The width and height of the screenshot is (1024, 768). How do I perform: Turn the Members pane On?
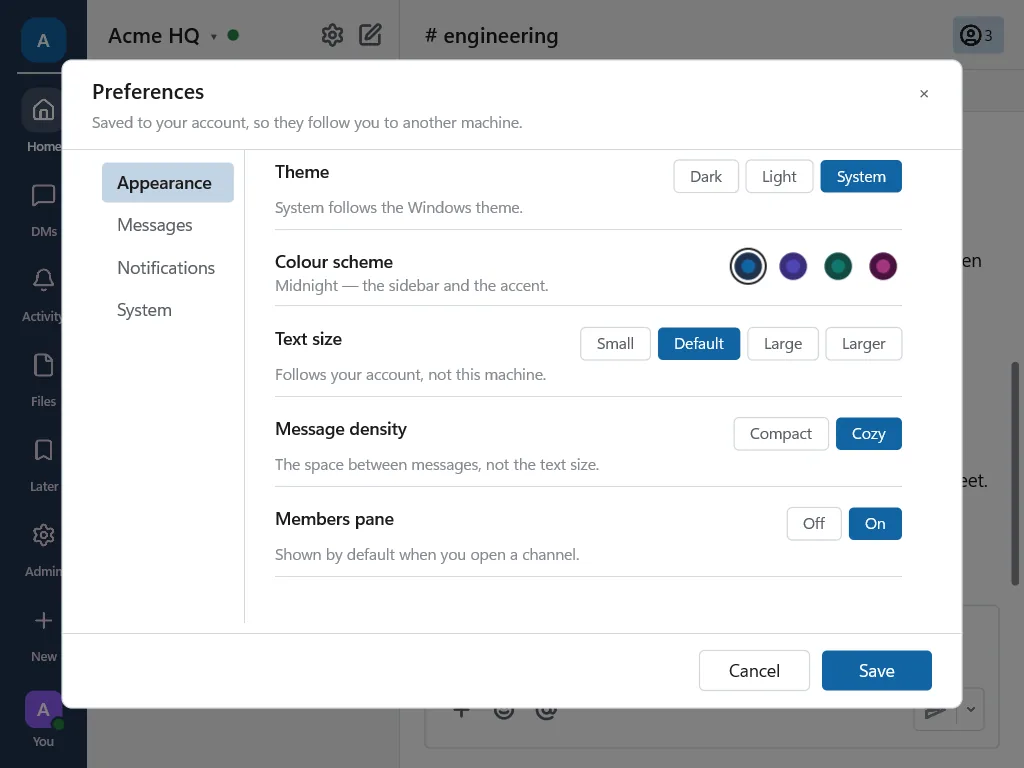(875, 524)
